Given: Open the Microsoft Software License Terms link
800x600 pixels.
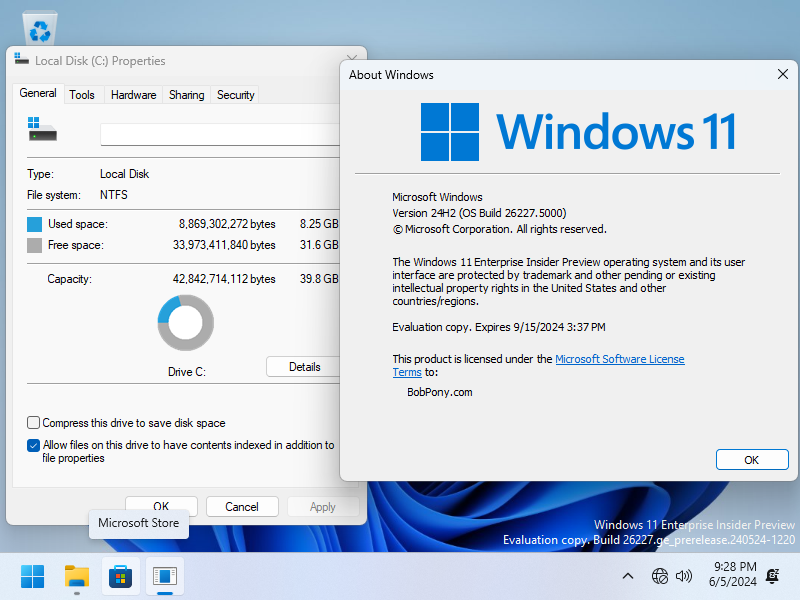Looking at the screenshot, I should pos(619,359).
